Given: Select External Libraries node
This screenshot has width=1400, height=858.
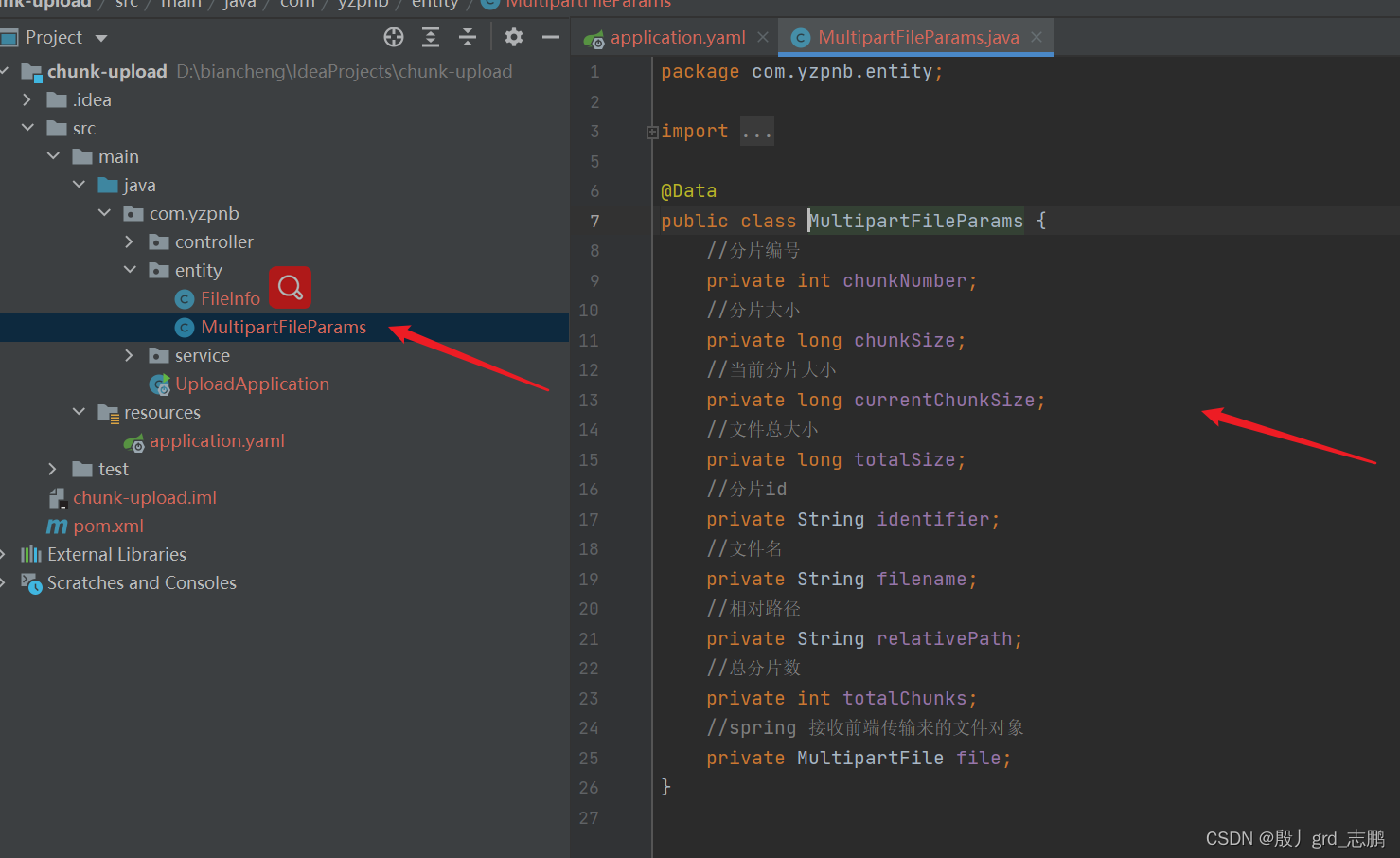Looking at the screenshot, I should pyautogui.click(x=116, y=554).
